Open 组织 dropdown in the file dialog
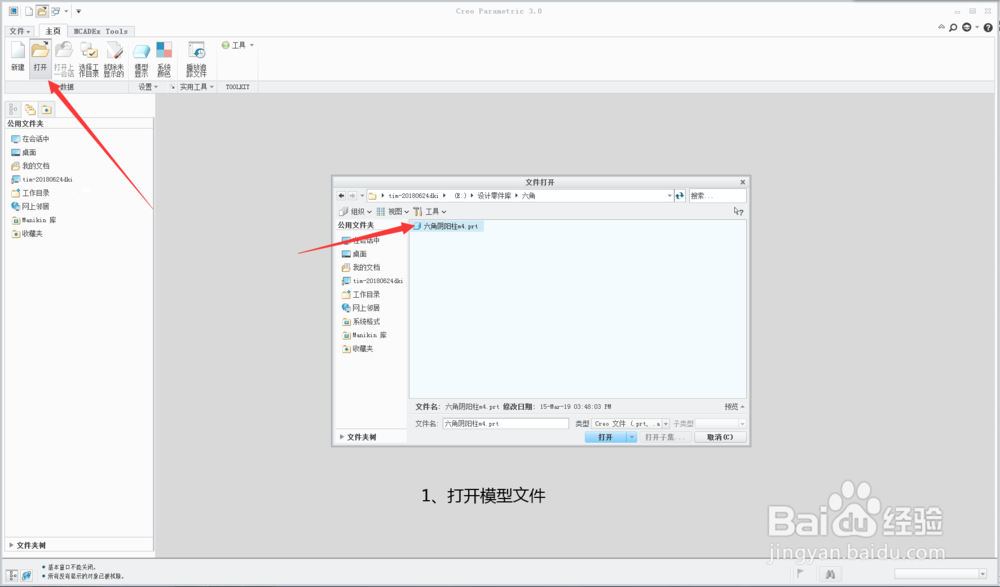The image size is (1000, 587). pos(355,212)
